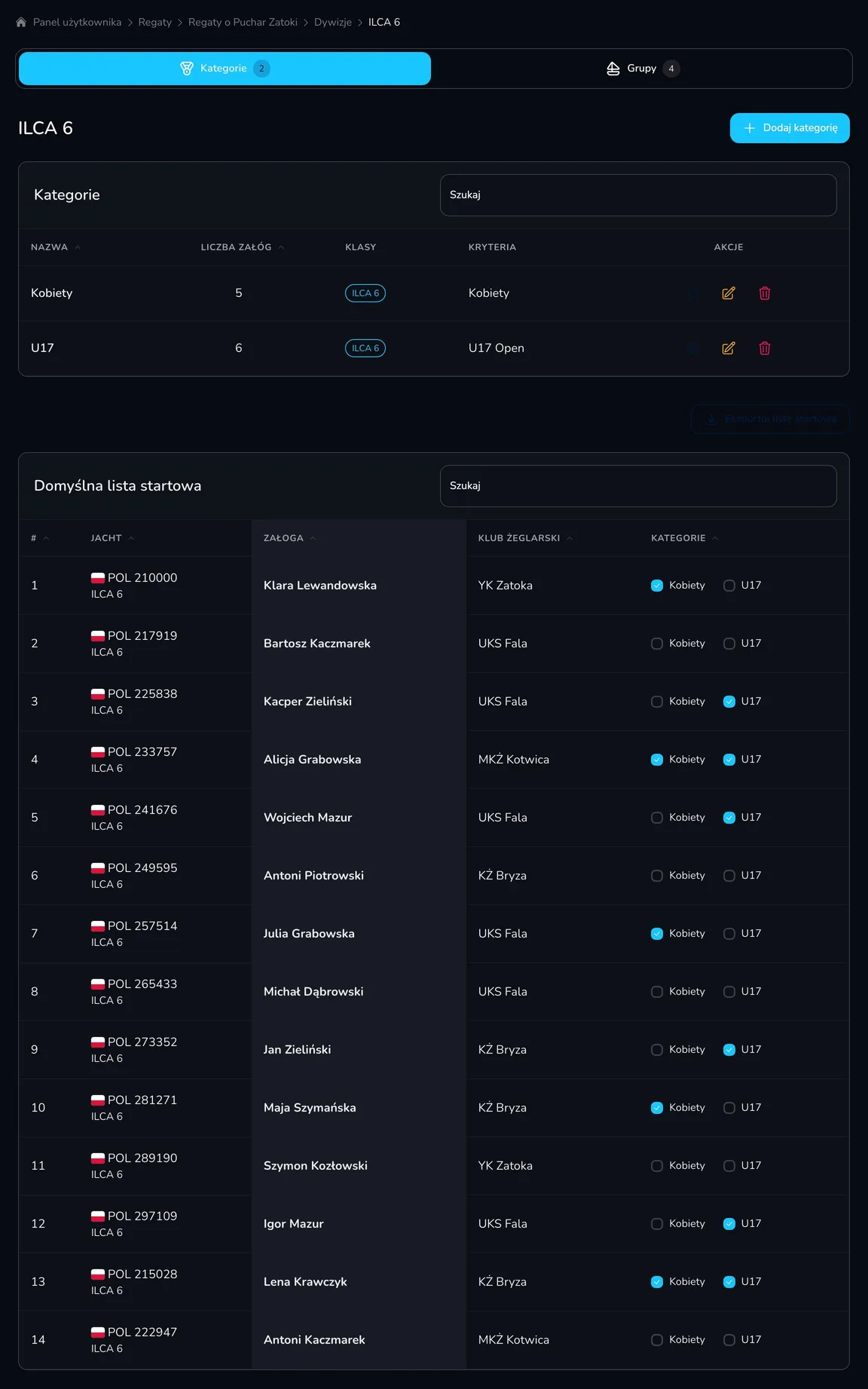Delete the U17 category via trash icon
This screenshot has width=868, height=1389.
coord(765,348)
